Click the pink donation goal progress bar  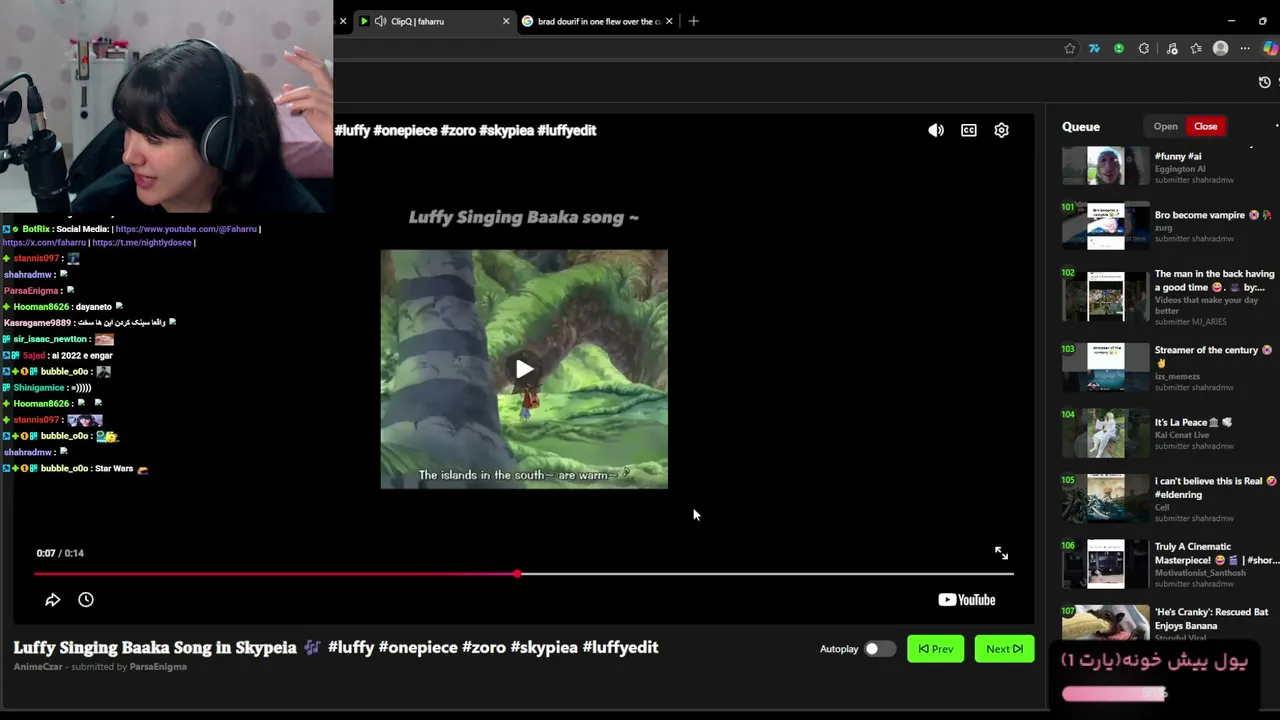[1114, 693]
